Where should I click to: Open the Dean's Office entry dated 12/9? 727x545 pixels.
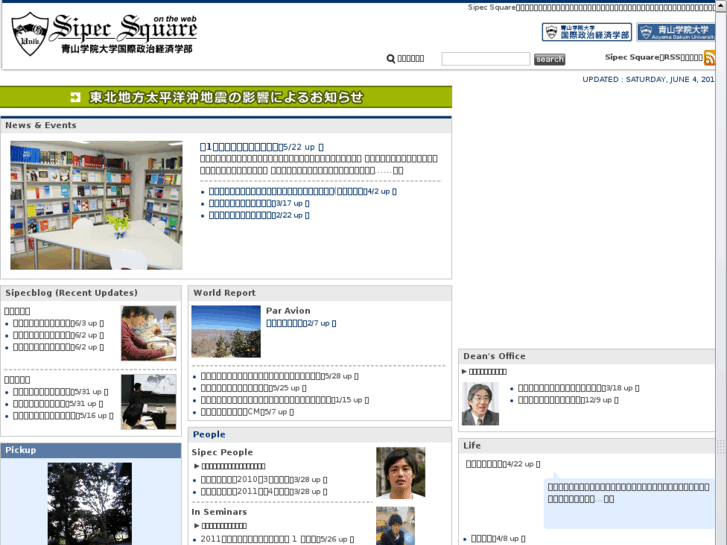(x=568, y=400)
